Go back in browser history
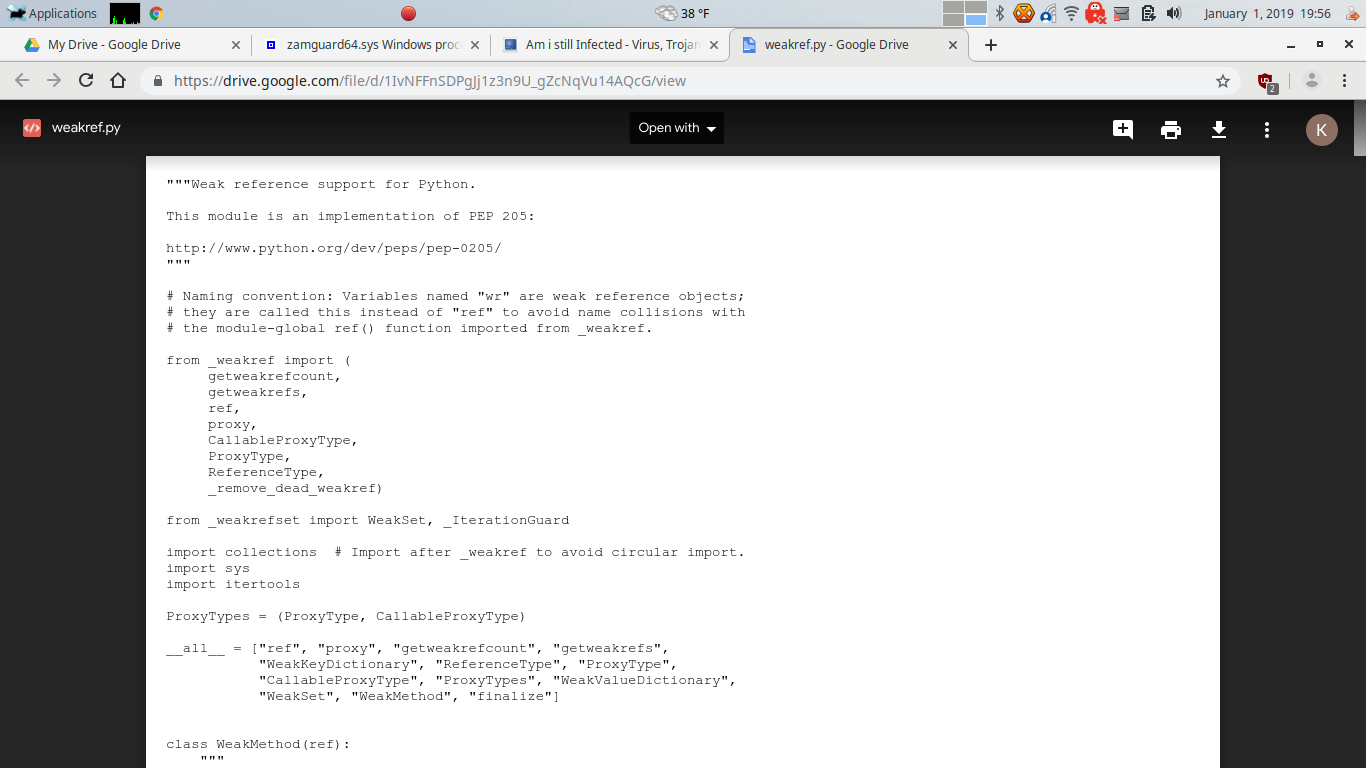The height and width of the screenshot is (768, 1366). tap(22, 81)
